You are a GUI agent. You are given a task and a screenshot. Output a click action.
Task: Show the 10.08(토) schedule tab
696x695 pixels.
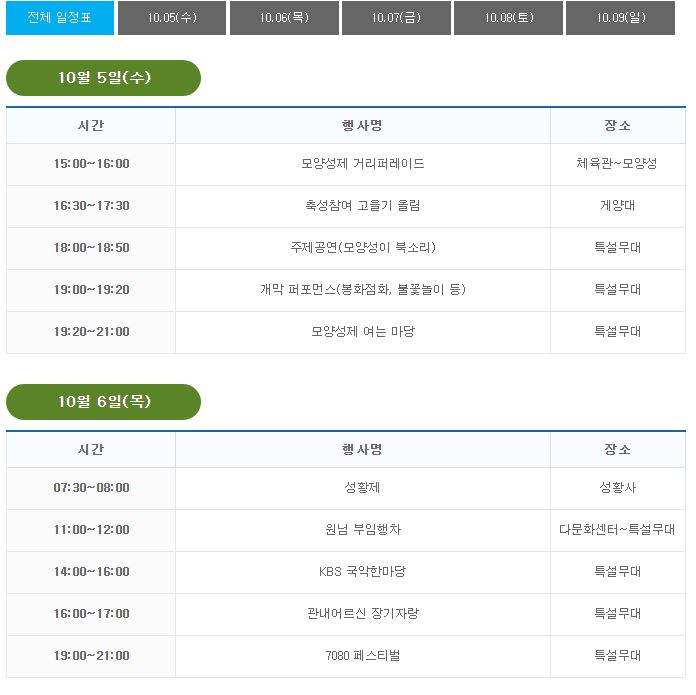coord(508,18)
